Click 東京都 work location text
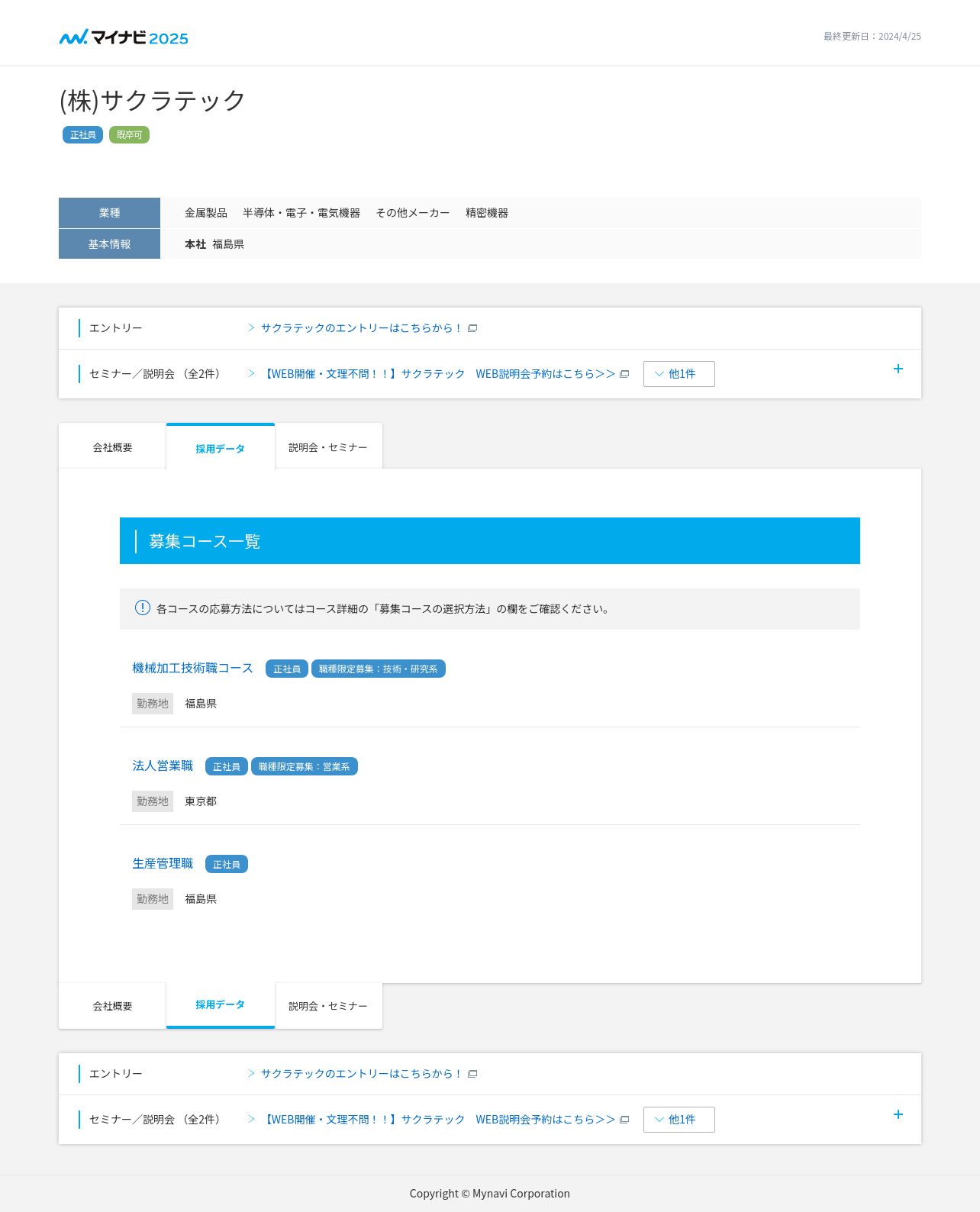The image size is (980, 1212). 201,801
